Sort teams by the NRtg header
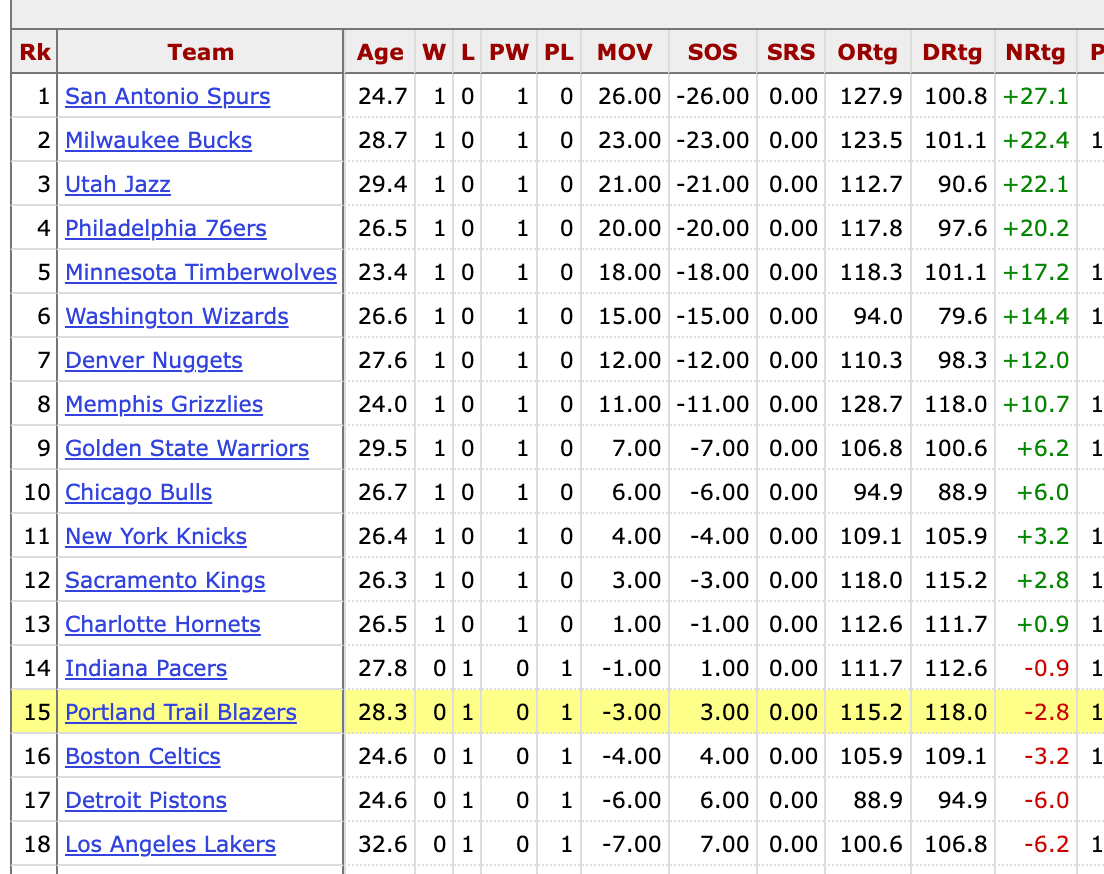This screenshot has height=874, width=1104. click(x=1035, y=52)
